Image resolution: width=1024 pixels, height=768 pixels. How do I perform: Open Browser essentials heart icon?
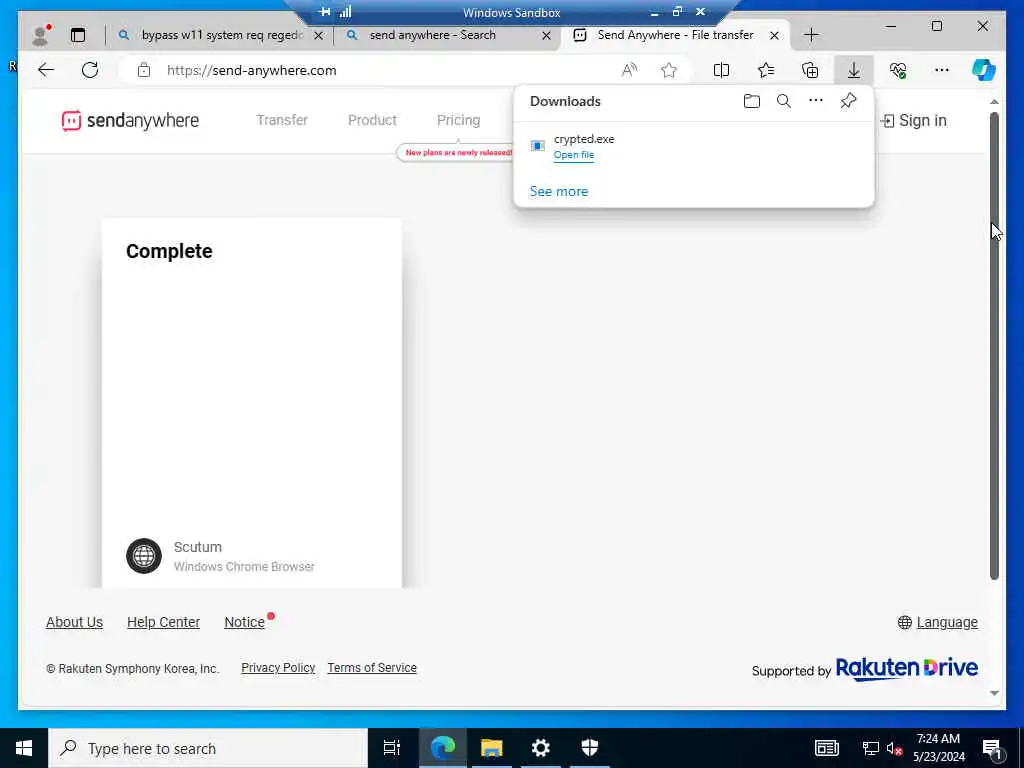pyautogui.click(x=898, y=70)
